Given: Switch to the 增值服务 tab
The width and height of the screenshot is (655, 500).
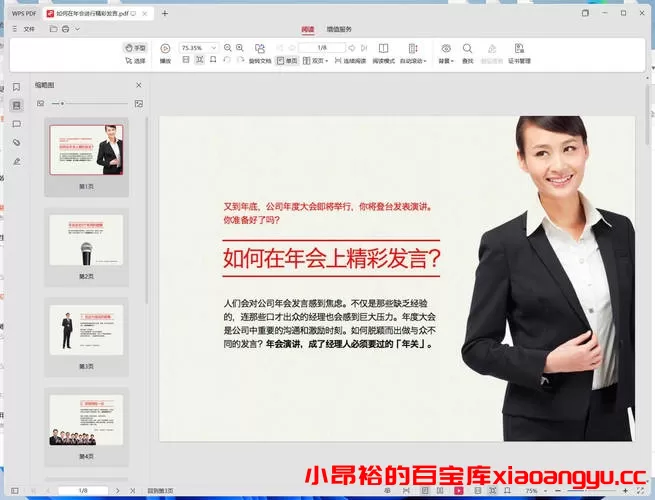Looking at the screenshot, I should (339, 29).
